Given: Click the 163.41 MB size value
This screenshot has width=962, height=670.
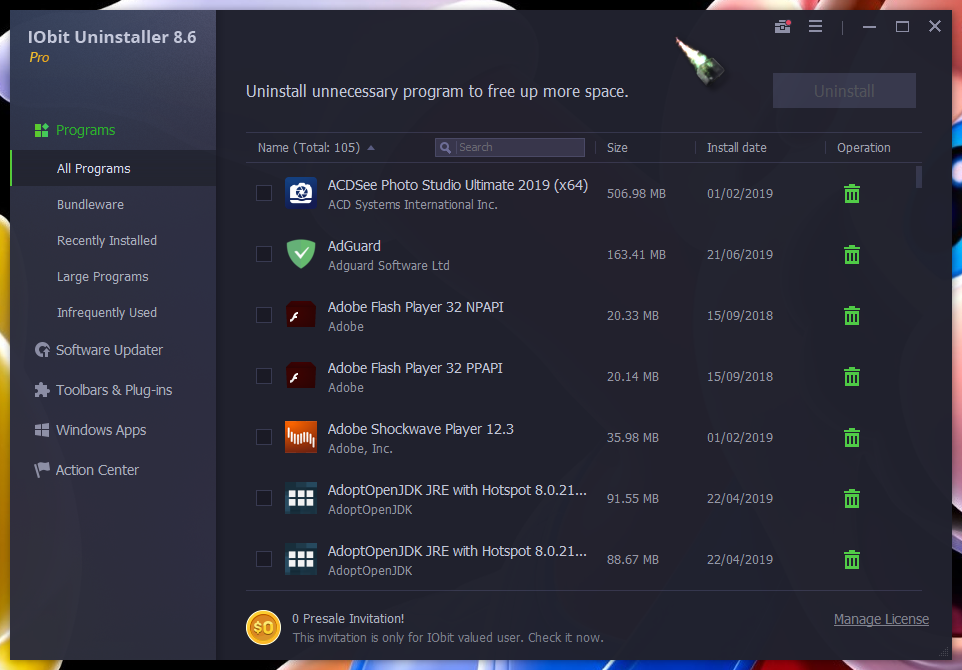Looking at the screenshot, I should (636, 255).
